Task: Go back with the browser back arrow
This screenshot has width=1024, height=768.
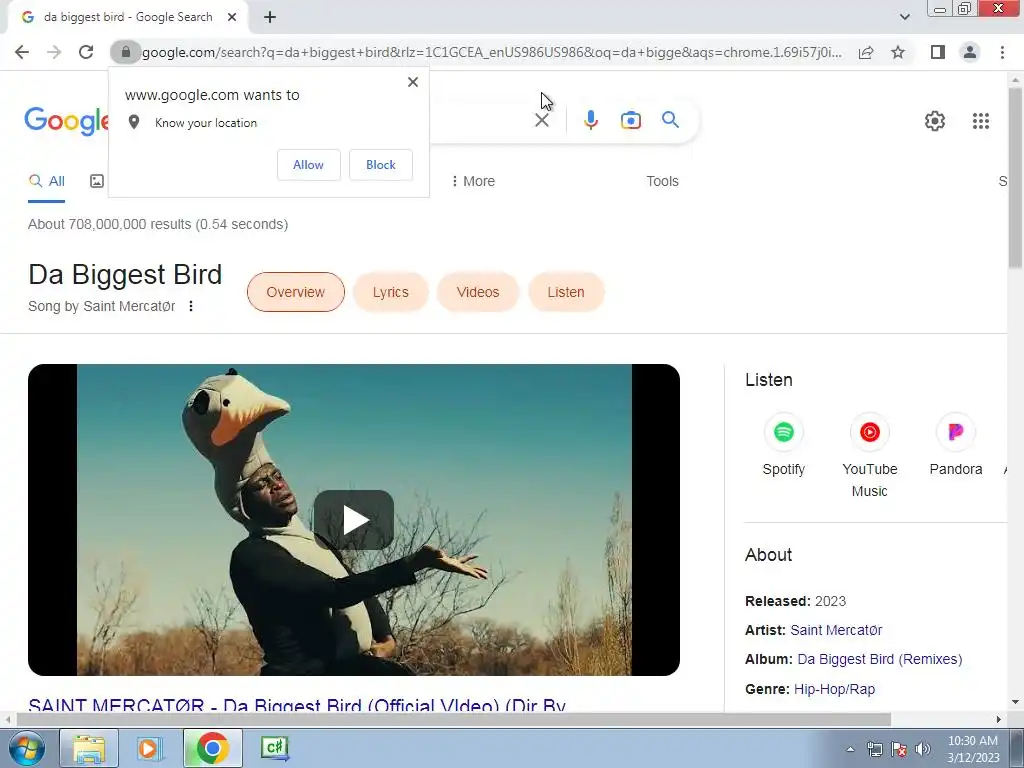Action: (22, 52)
